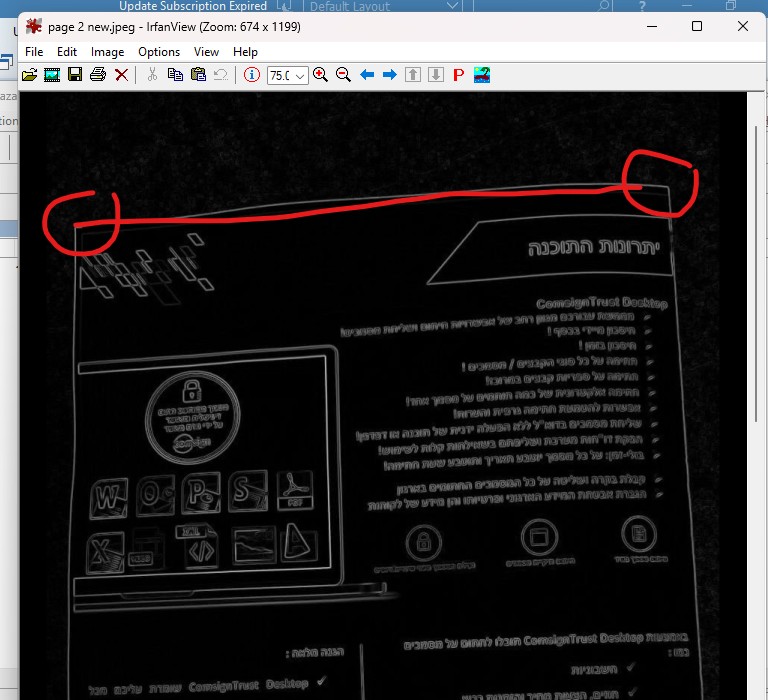Viewport: 768px width, 700px height.
Task: Zoom out with the magnifier minus icon
Action: (x=343, y=75)
